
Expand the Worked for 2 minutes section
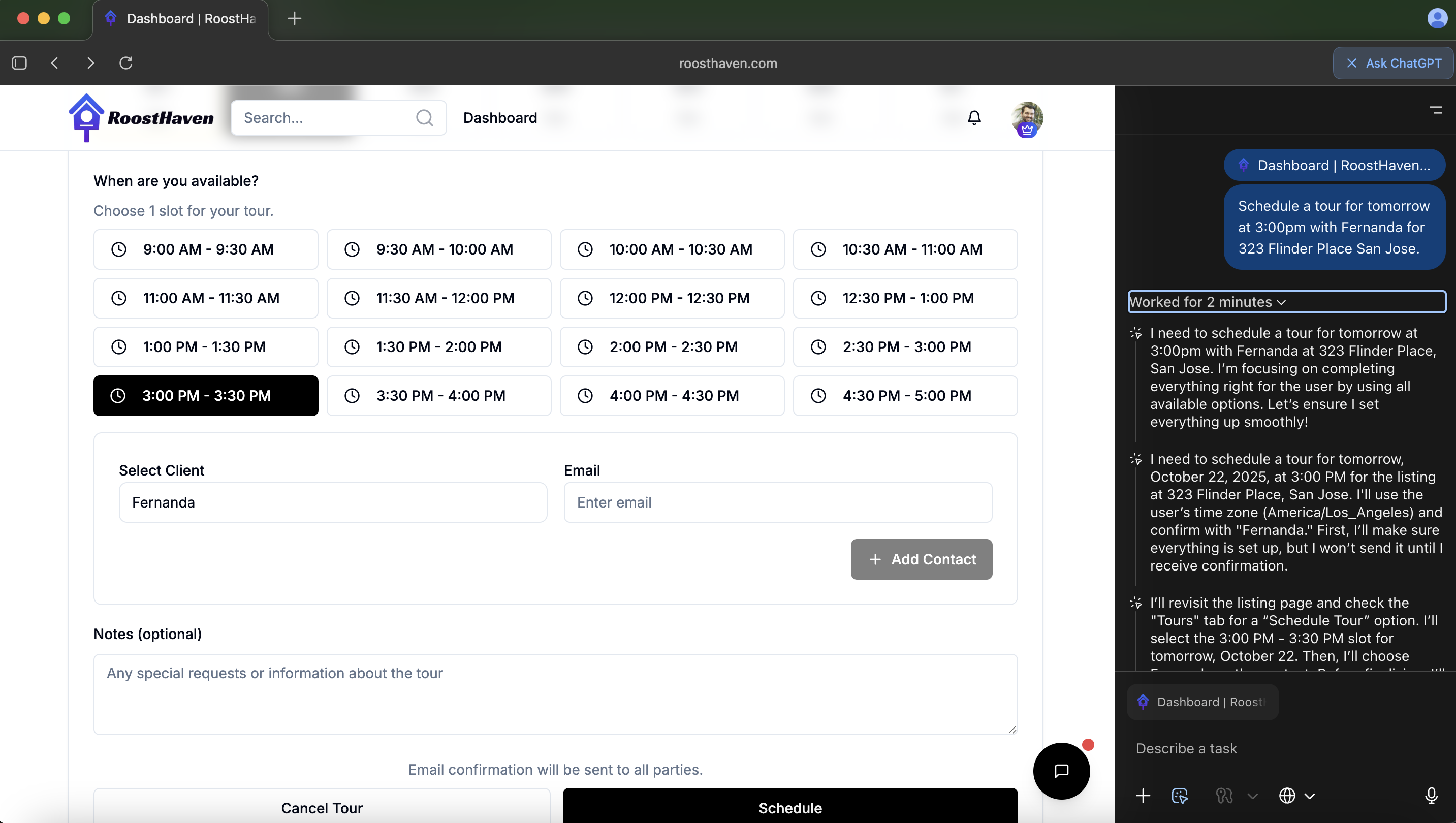(1207, 302)
